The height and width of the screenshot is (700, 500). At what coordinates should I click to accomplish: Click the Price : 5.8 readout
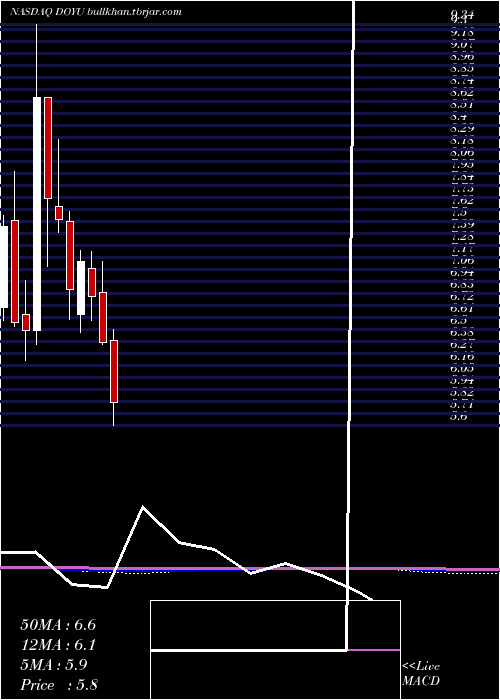click(x=59, y=685)
